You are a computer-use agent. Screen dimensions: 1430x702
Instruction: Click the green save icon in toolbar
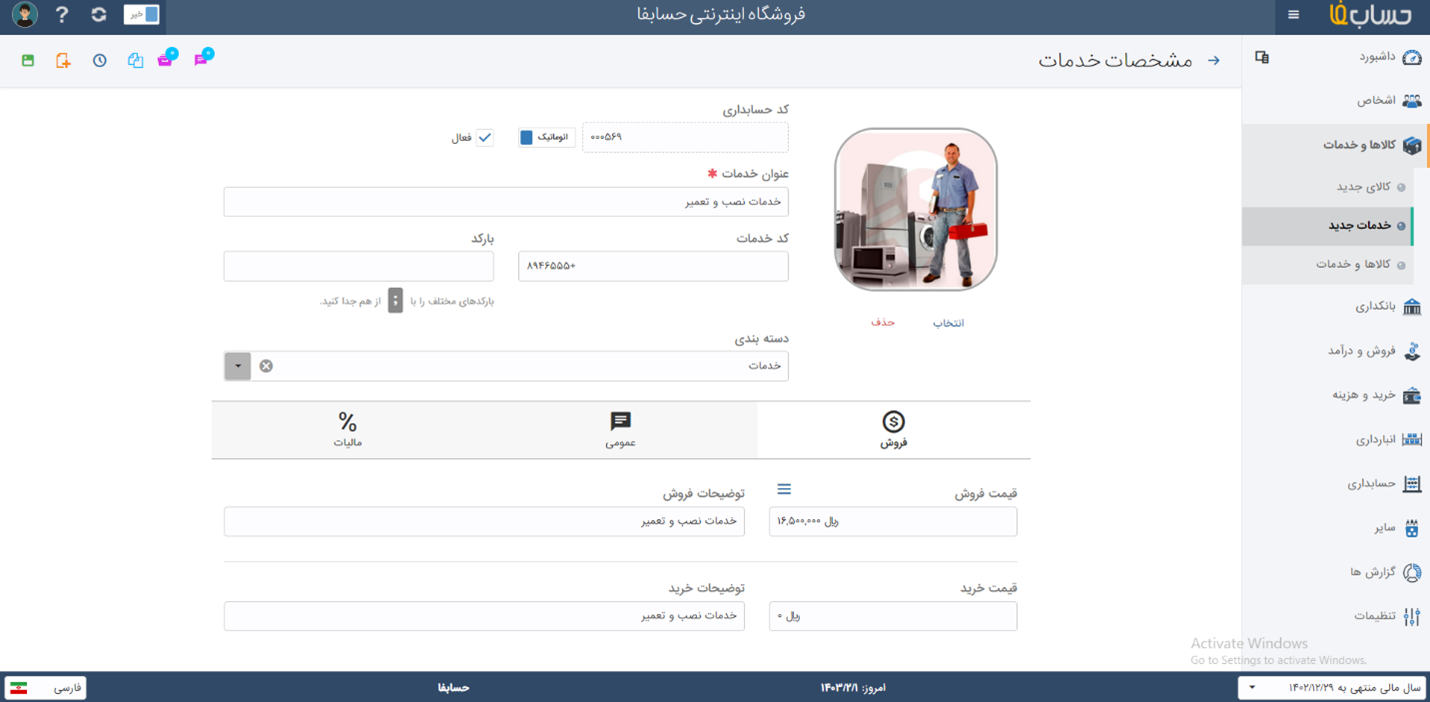28,61
